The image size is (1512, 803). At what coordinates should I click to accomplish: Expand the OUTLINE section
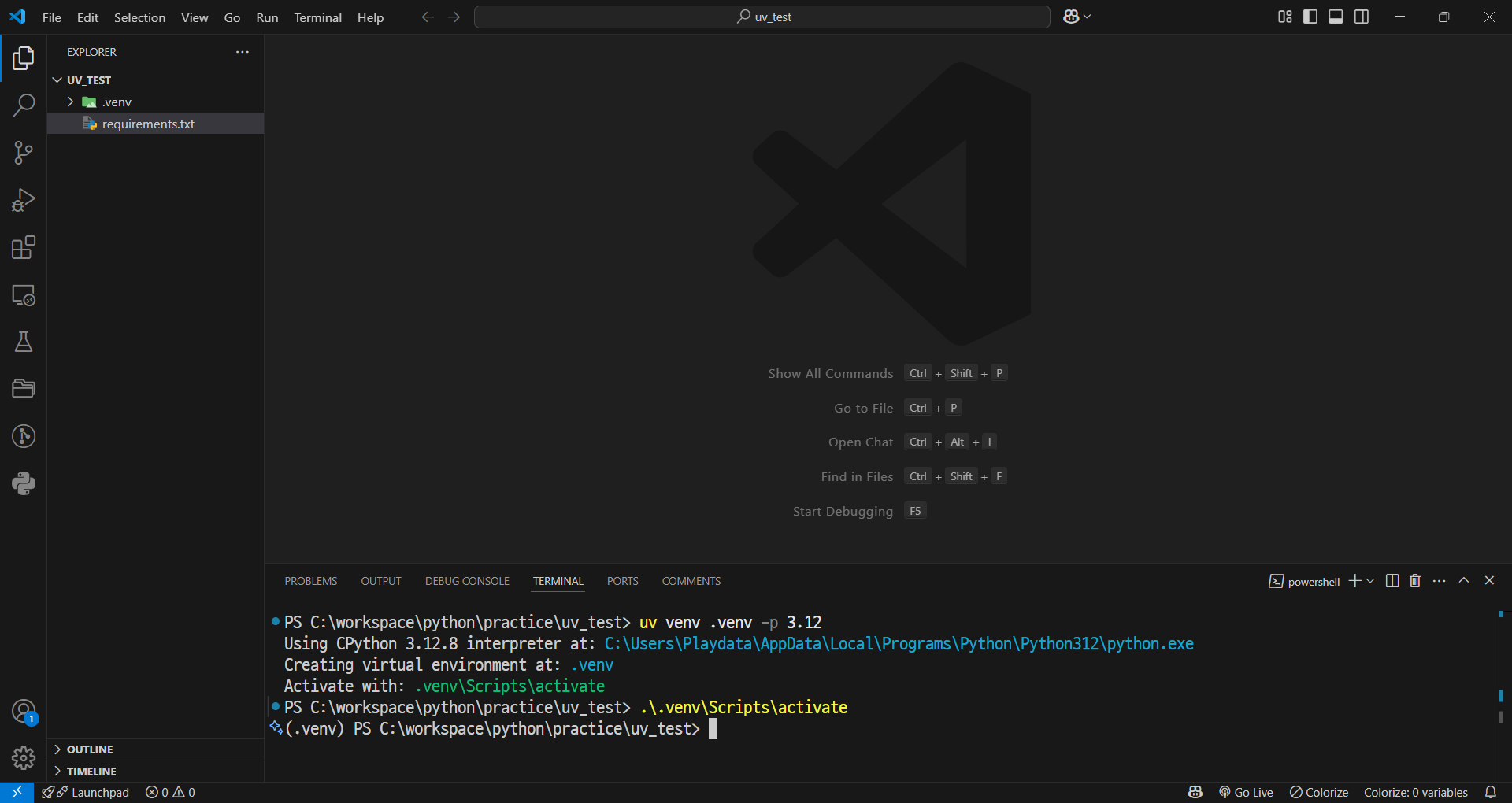click(155, 749)
